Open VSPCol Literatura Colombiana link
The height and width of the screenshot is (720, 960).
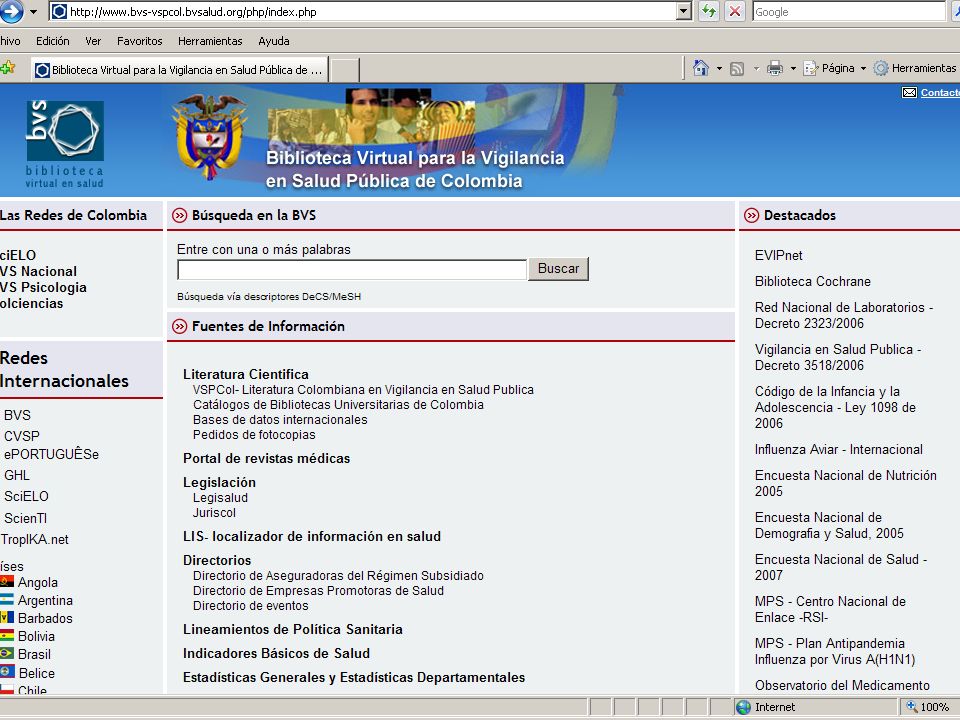[363, 390]
